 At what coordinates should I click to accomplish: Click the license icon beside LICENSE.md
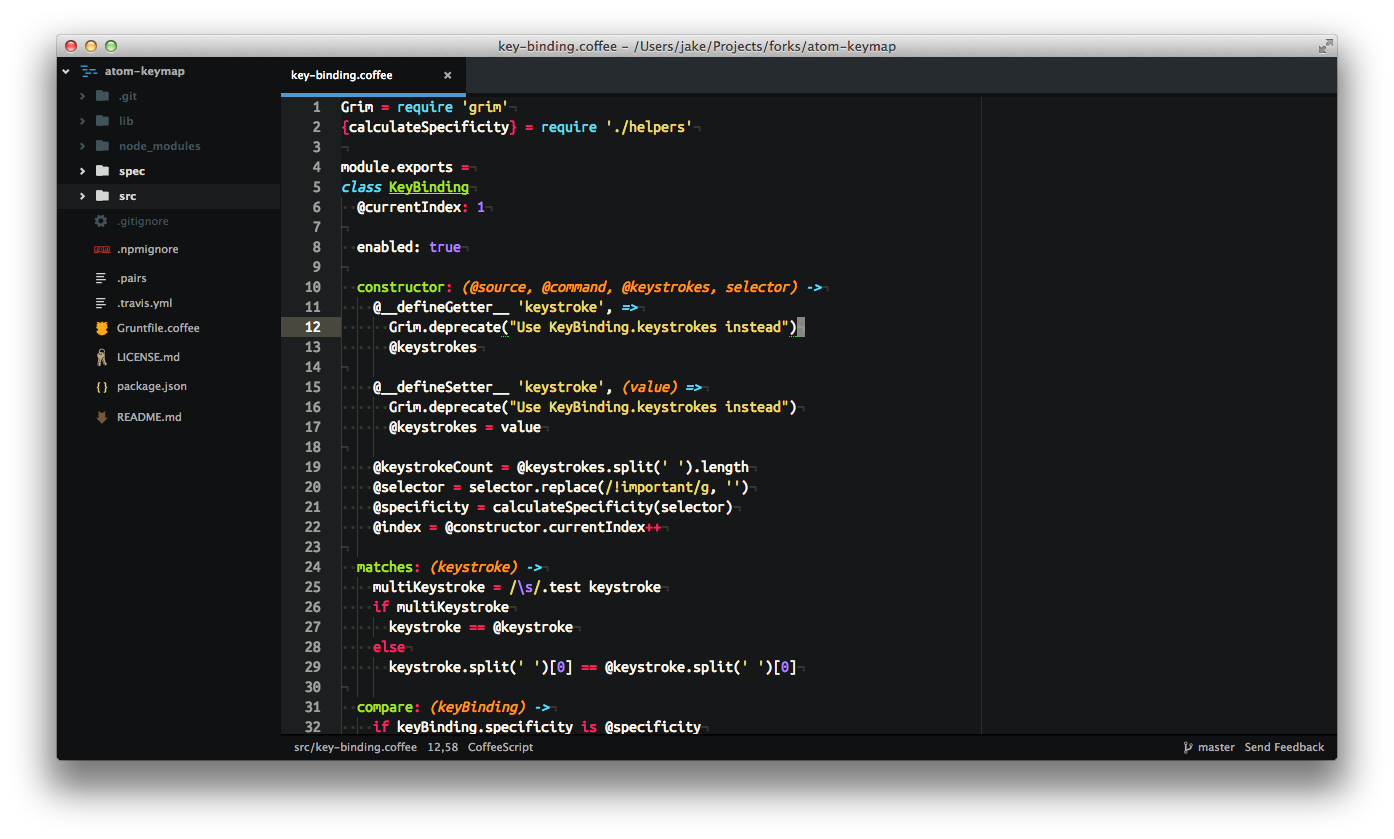click(101, 357)
